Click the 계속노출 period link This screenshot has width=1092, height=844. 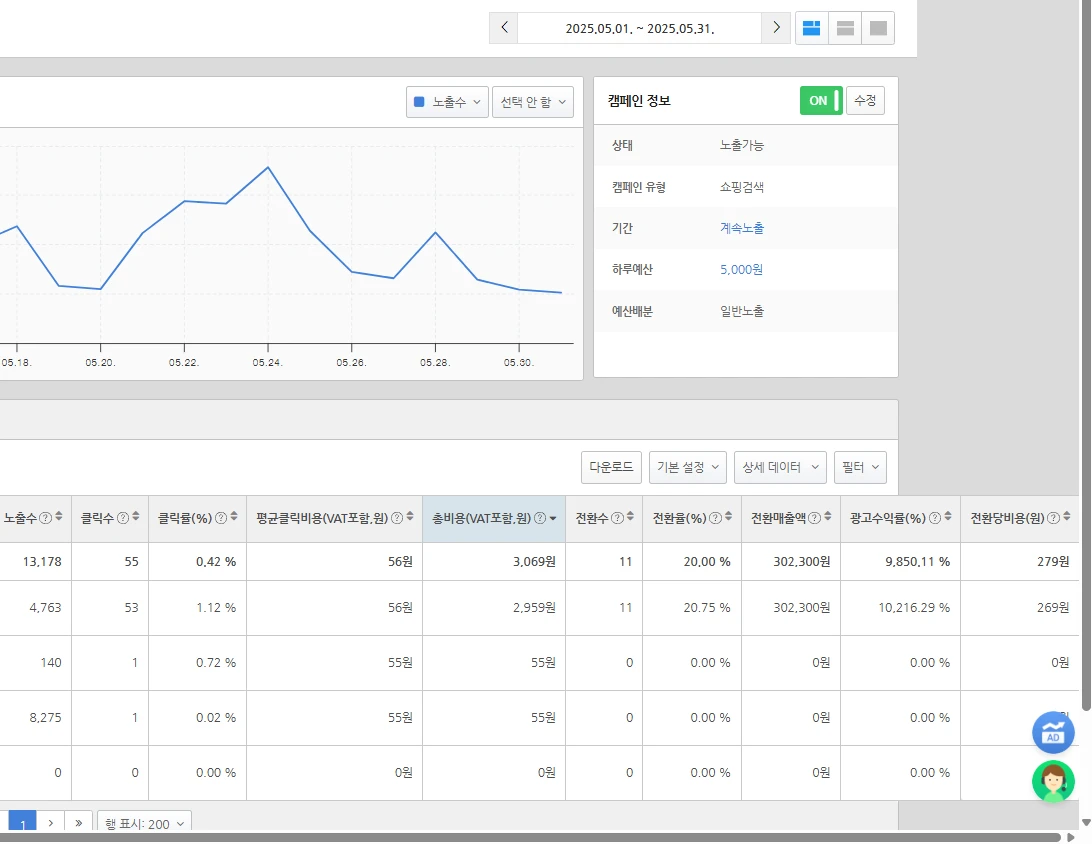(742, 228)
